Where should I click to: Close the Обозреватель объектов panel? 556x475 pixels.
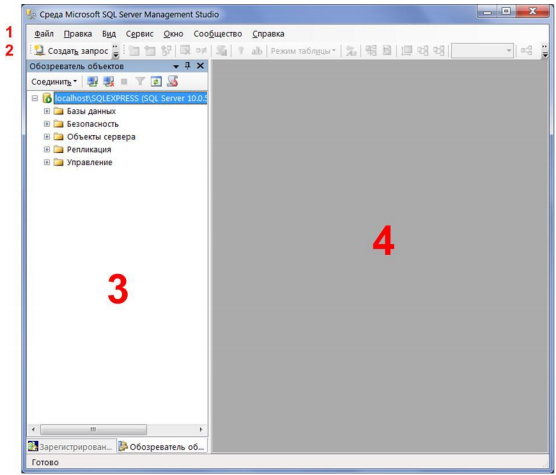pyautogui.click(x=200, y=66)
